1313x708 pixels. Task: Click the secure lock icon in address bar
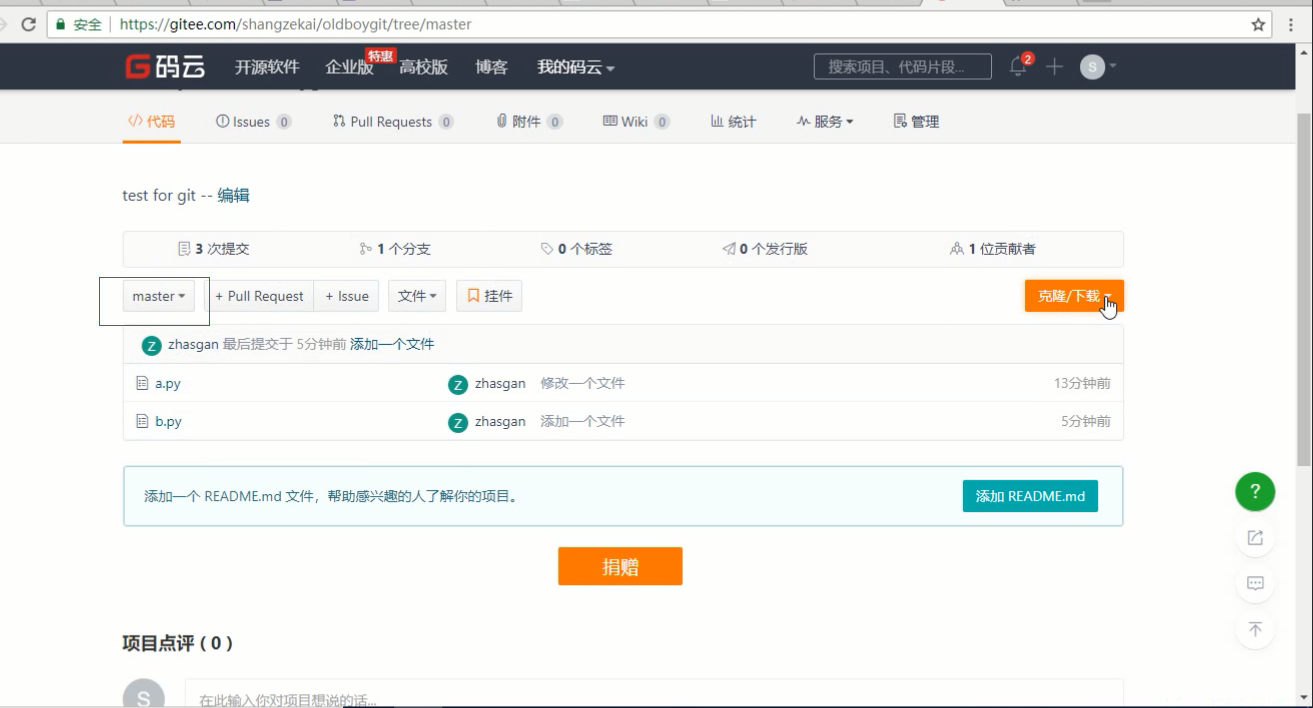point(62,24)
